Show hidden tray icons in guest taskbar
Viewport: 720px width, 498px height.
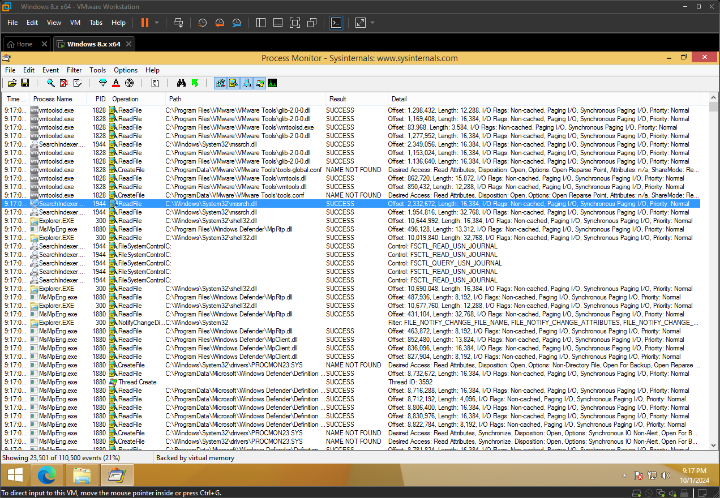[624, 476]
